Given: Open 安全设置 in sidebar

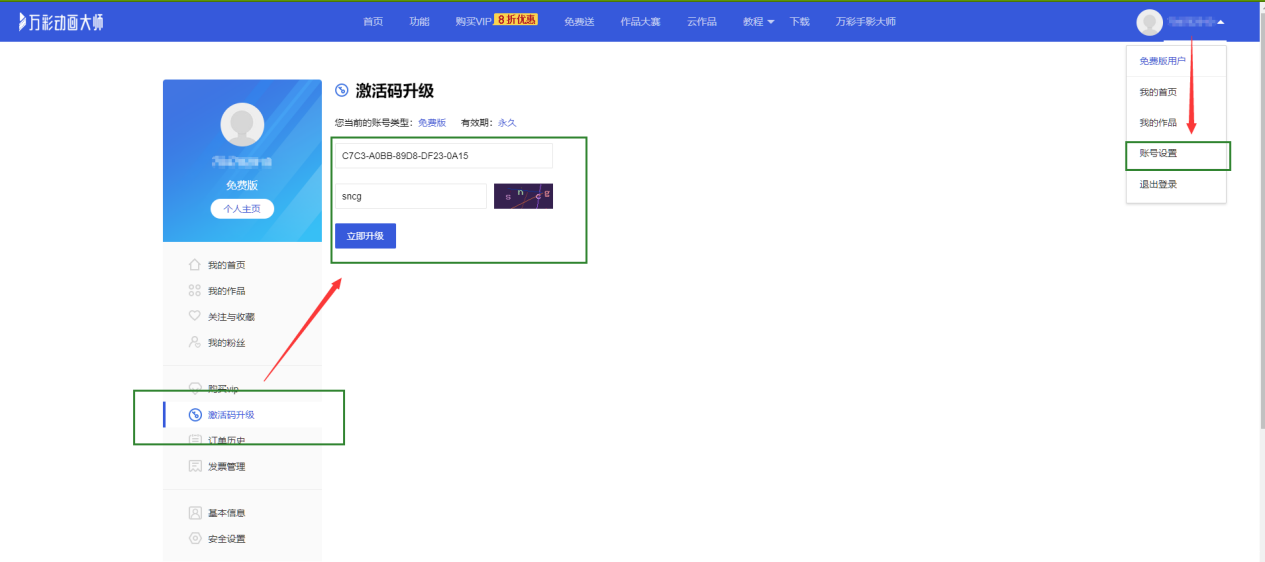Looking at the screenshot, I should [226, 539].
